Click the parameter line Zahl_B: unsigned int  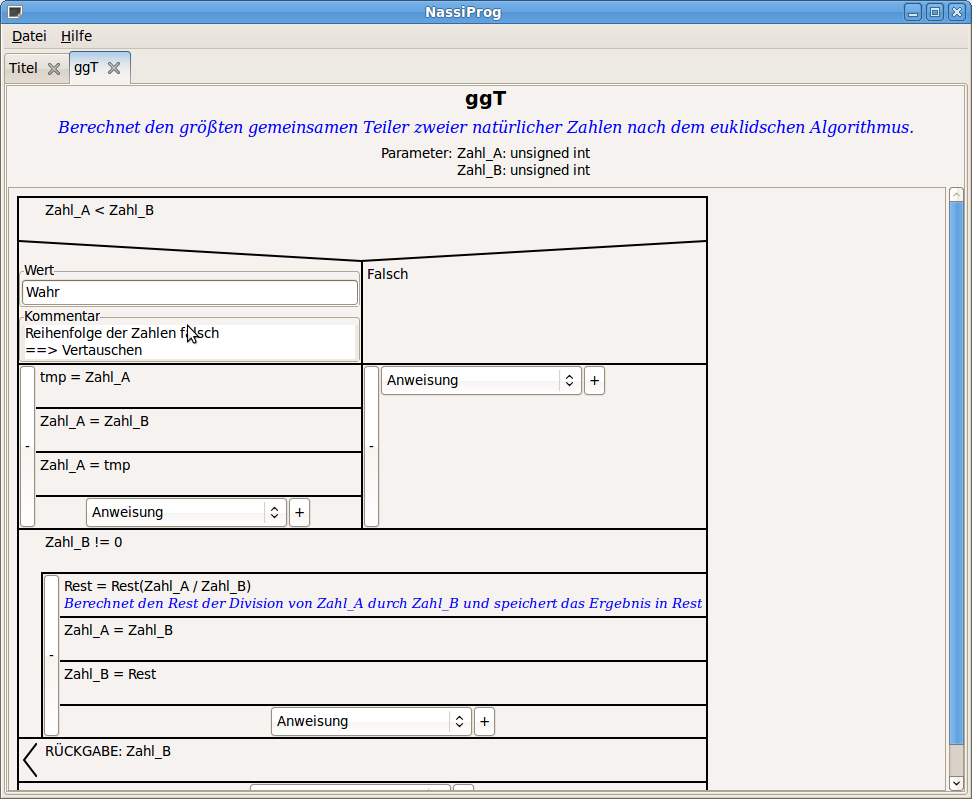[x=524, y=170]
